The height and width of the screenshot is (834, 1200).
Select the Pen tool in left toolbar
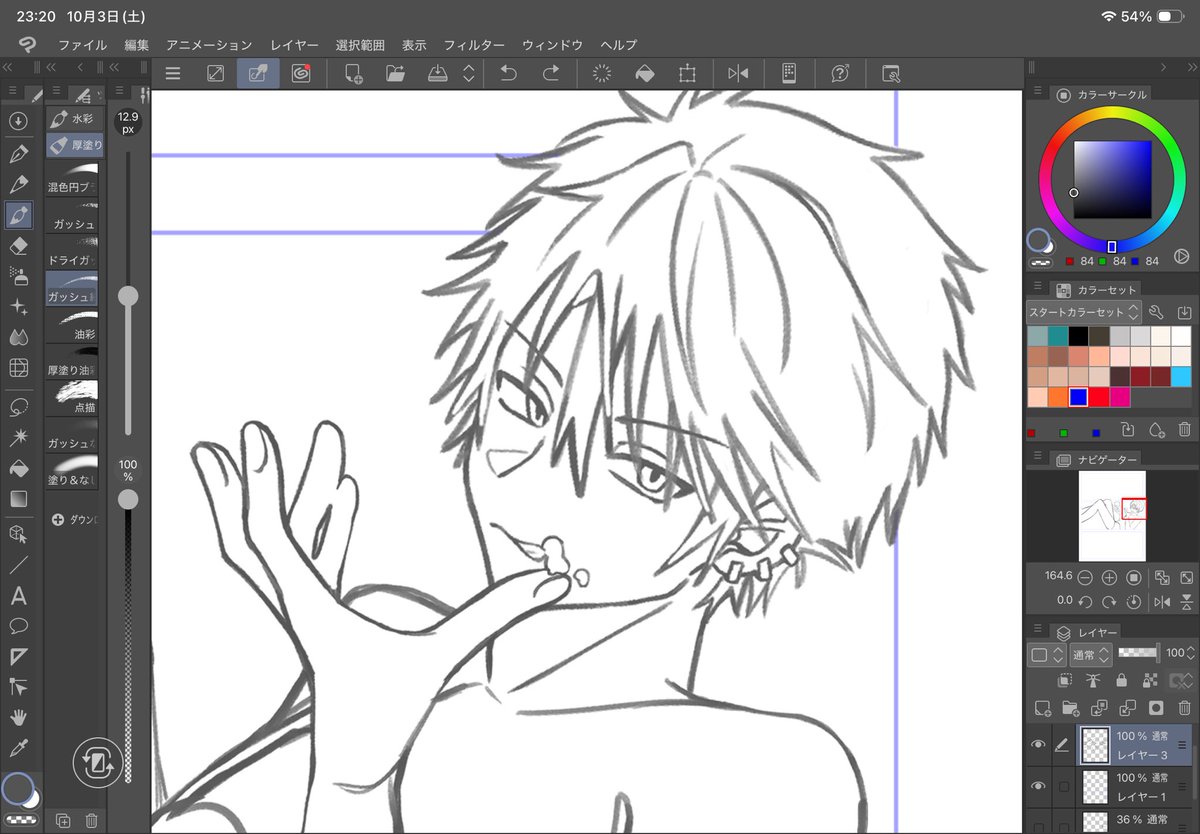[x=18, y=154]
